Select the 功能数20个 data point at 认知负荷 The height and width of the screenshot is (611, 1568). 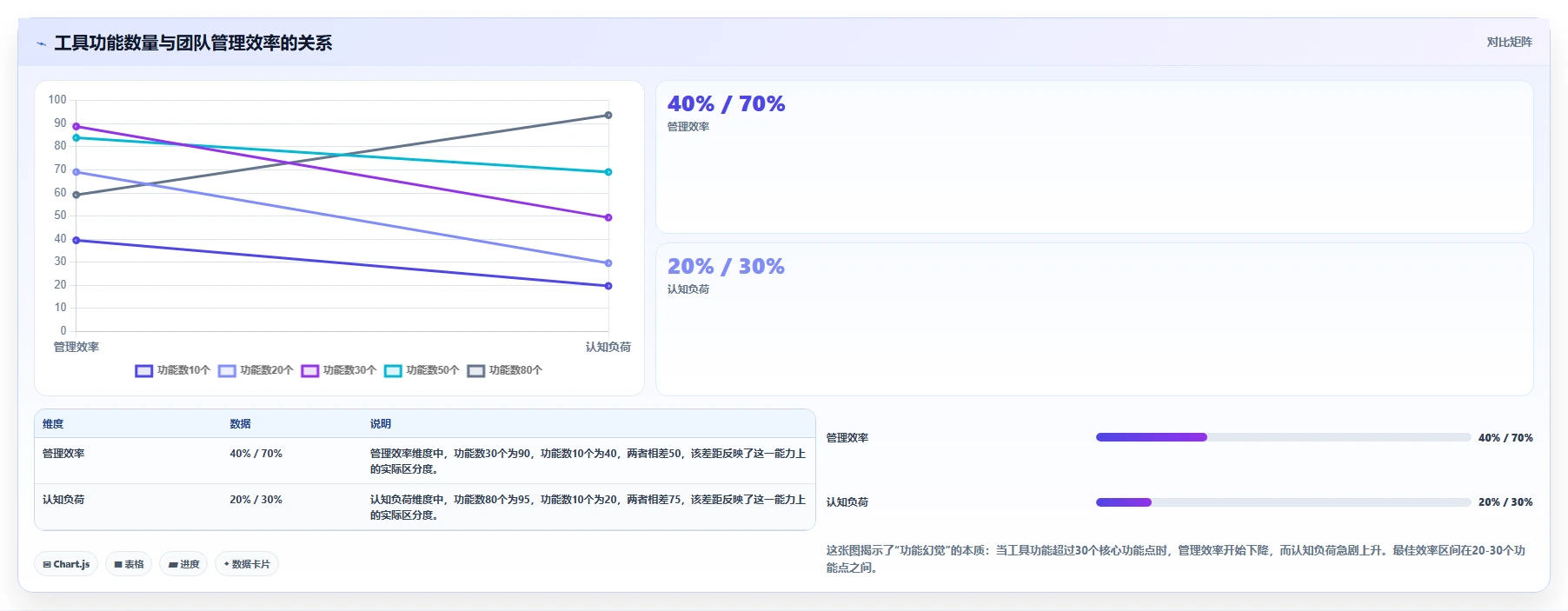tap(608, 262)
